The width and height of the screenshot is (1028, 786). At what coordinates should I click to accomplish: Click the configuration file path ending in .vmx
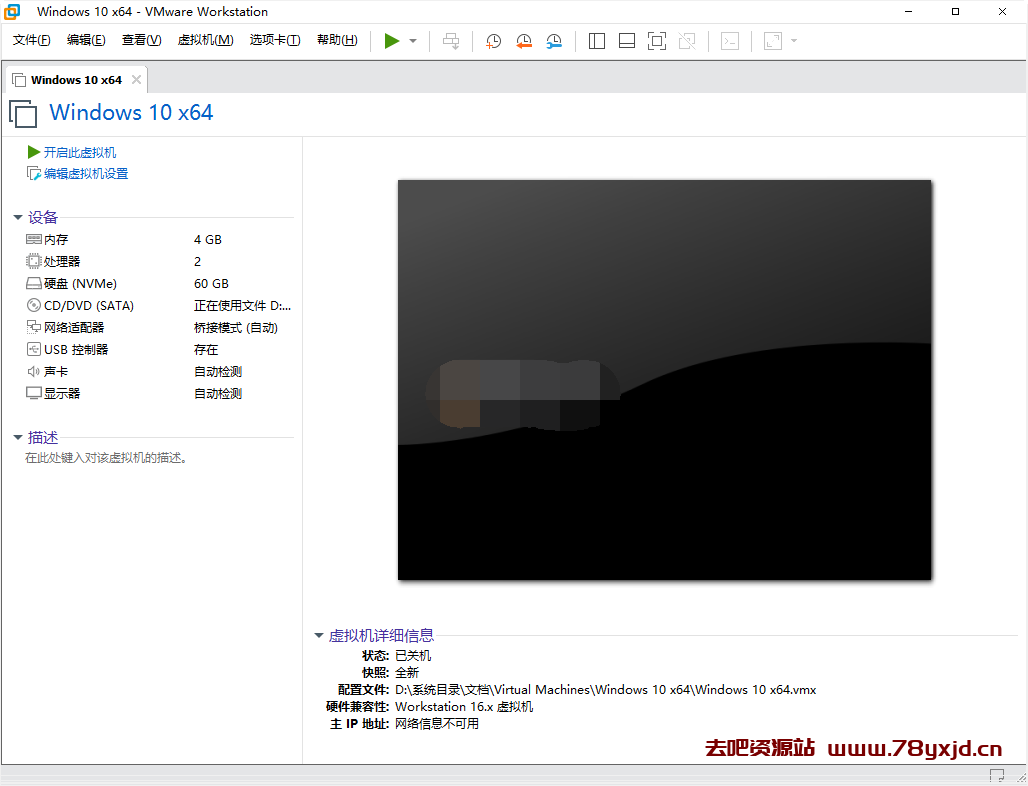pyautogui.click(x=606, y=690)
